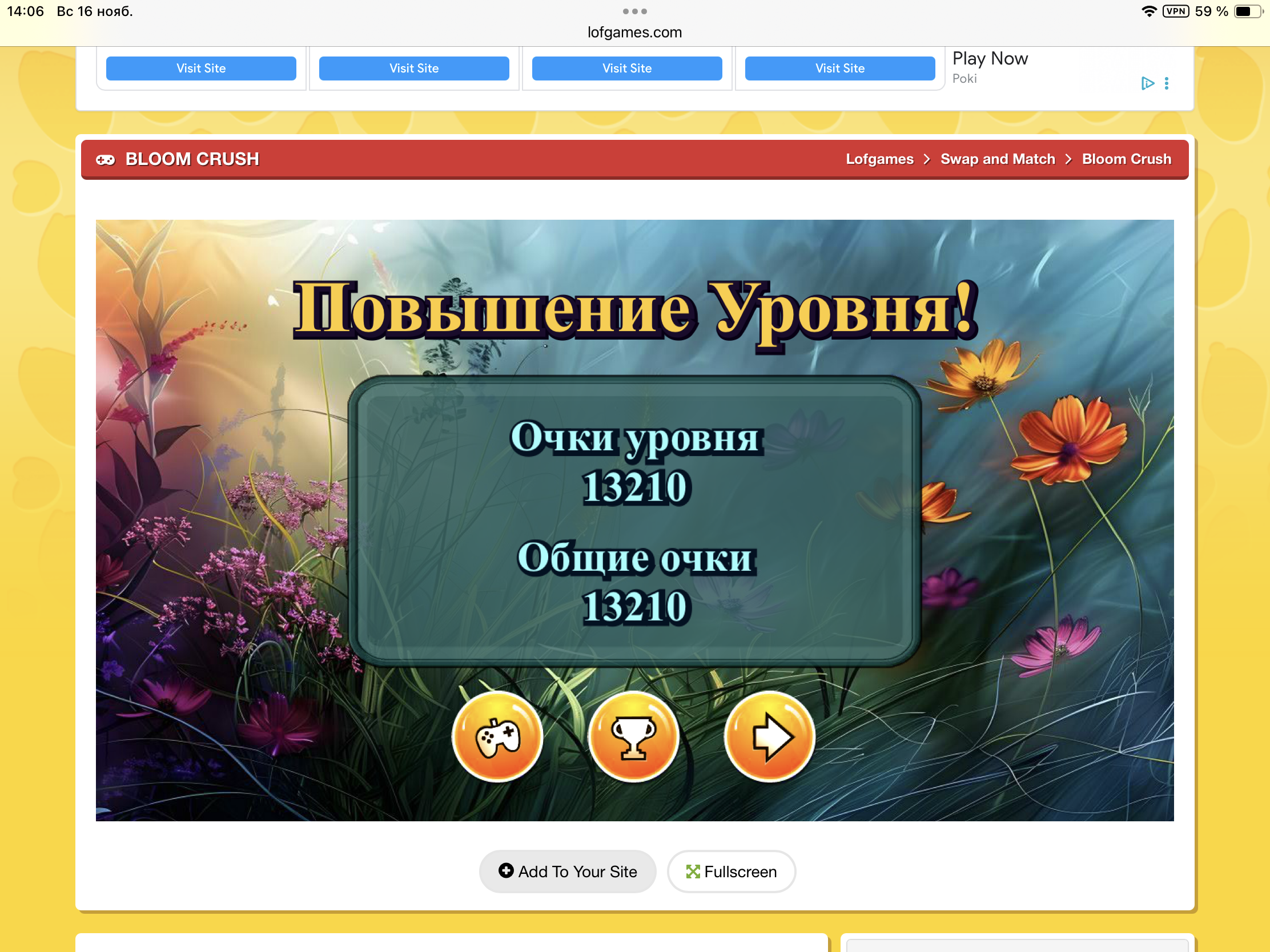This screenshot has height=952, width=1270.
Task: Open the trophy leaderboard button
Action: pos(633,736)
